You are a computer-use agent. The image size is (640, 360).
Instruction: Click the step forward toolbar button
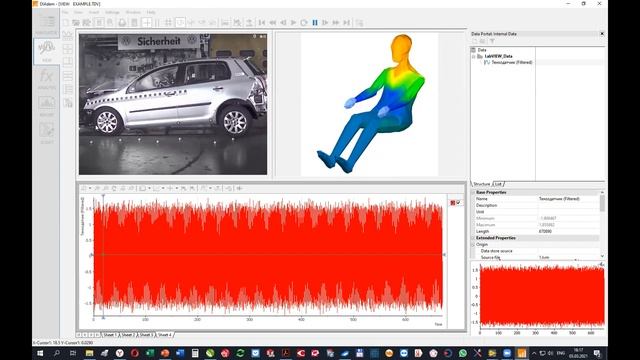pyautogui.click(x=325, y=22)
